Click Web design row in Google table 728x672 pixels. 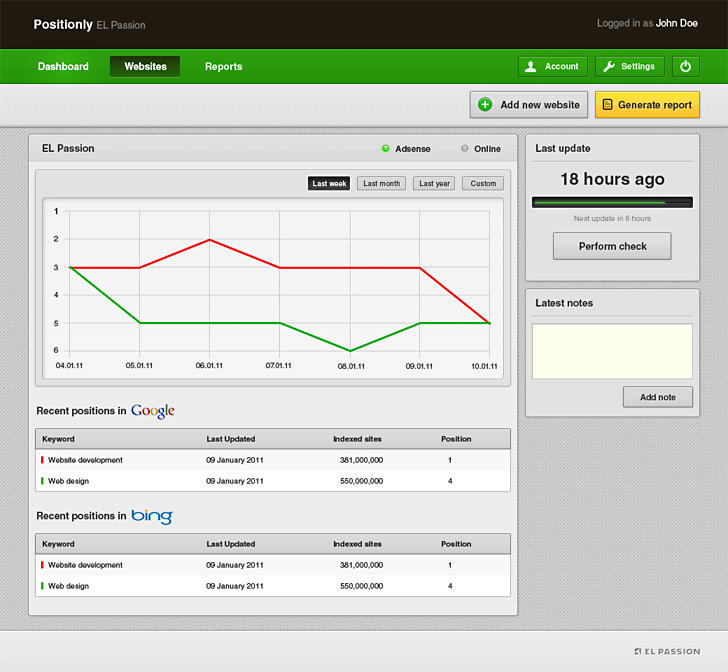coord(273,481)
